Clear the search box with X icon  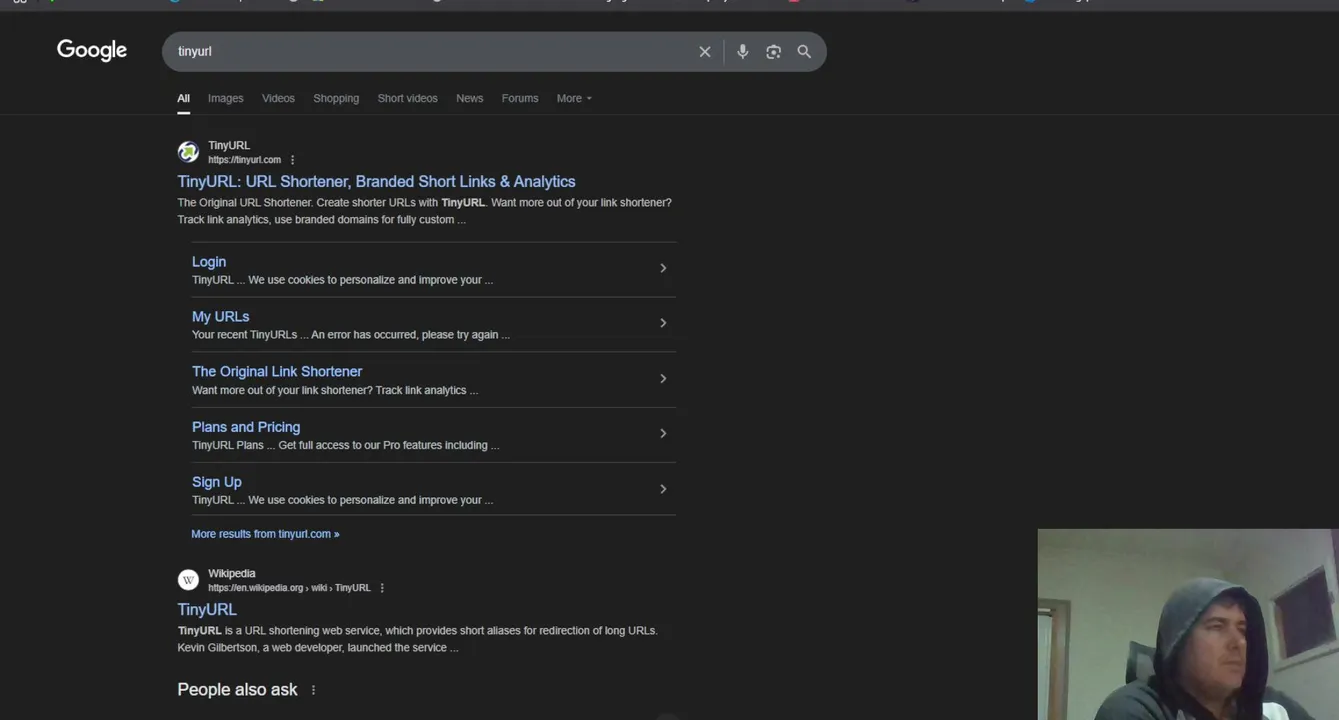(x=705, y=52)
